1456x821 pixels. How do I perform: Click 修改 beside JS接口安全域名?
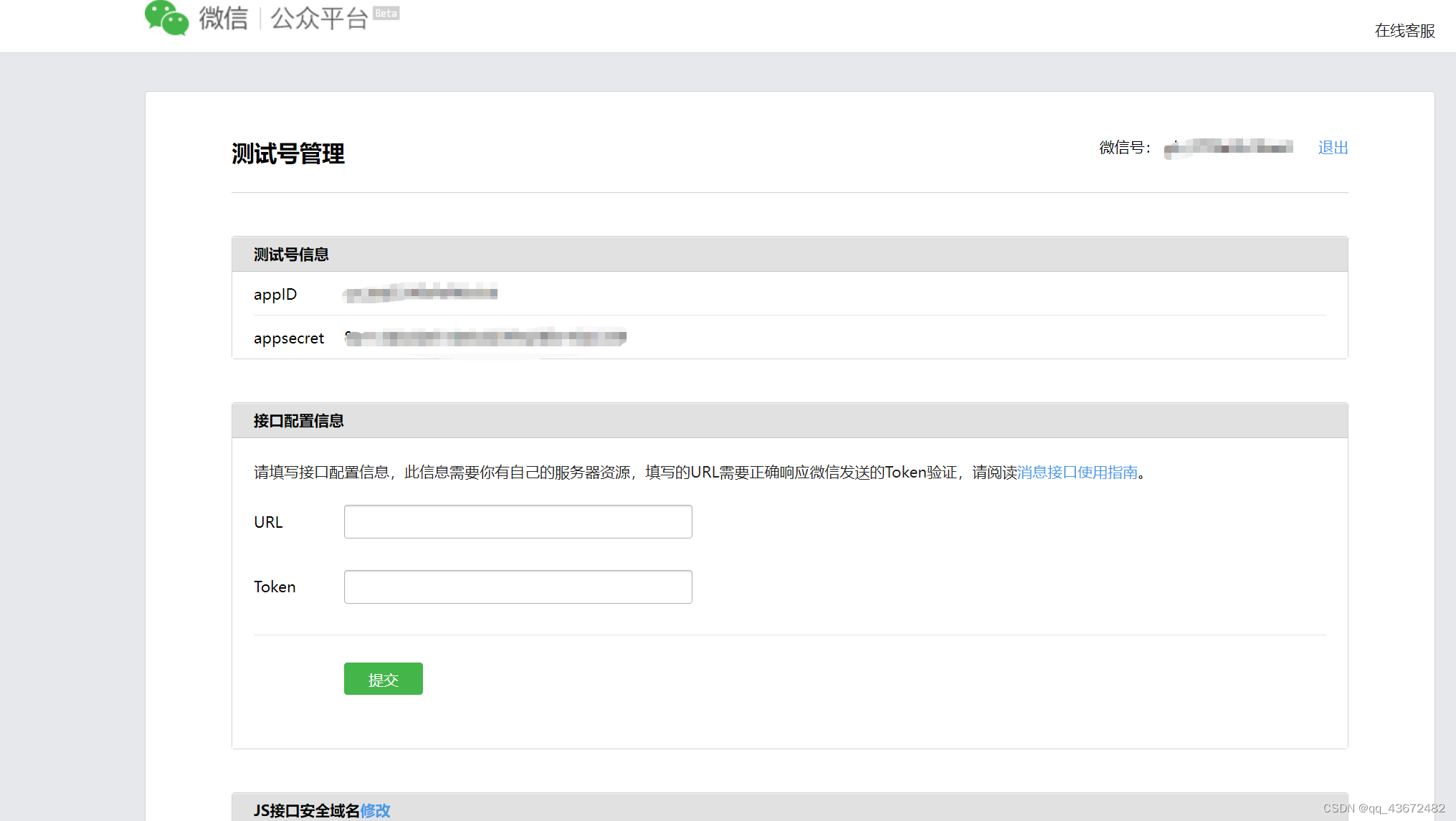click(x=375, y=810)
